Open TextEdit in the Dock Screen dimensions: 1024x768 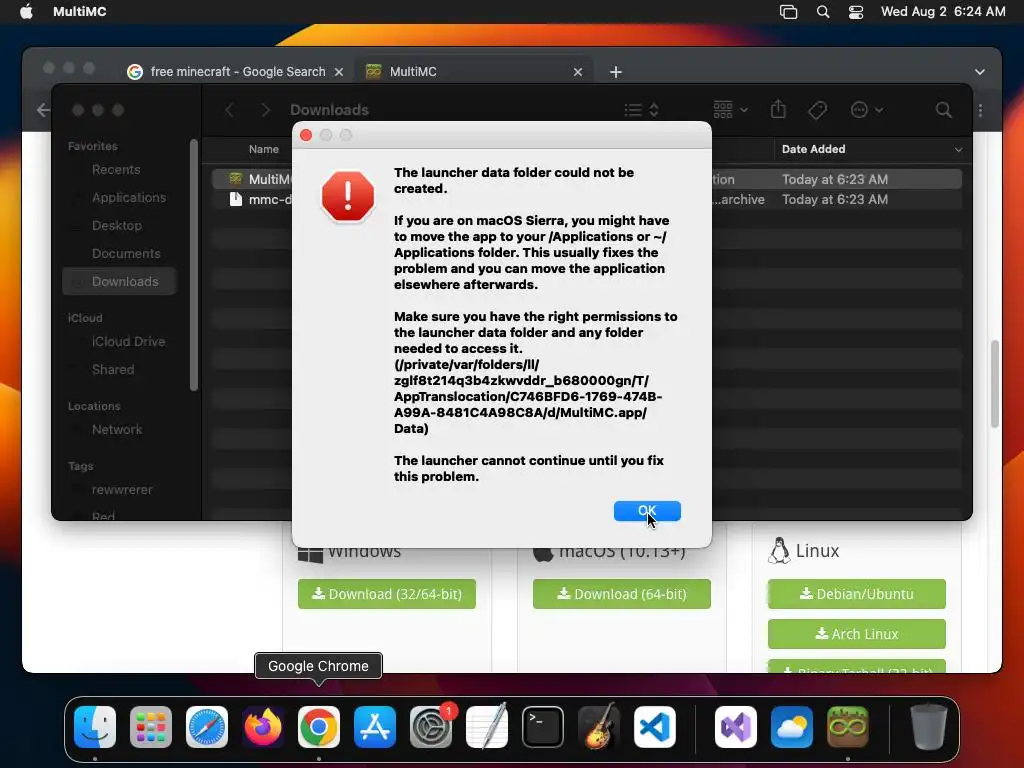pyautogui.click(x=487, y=727)
